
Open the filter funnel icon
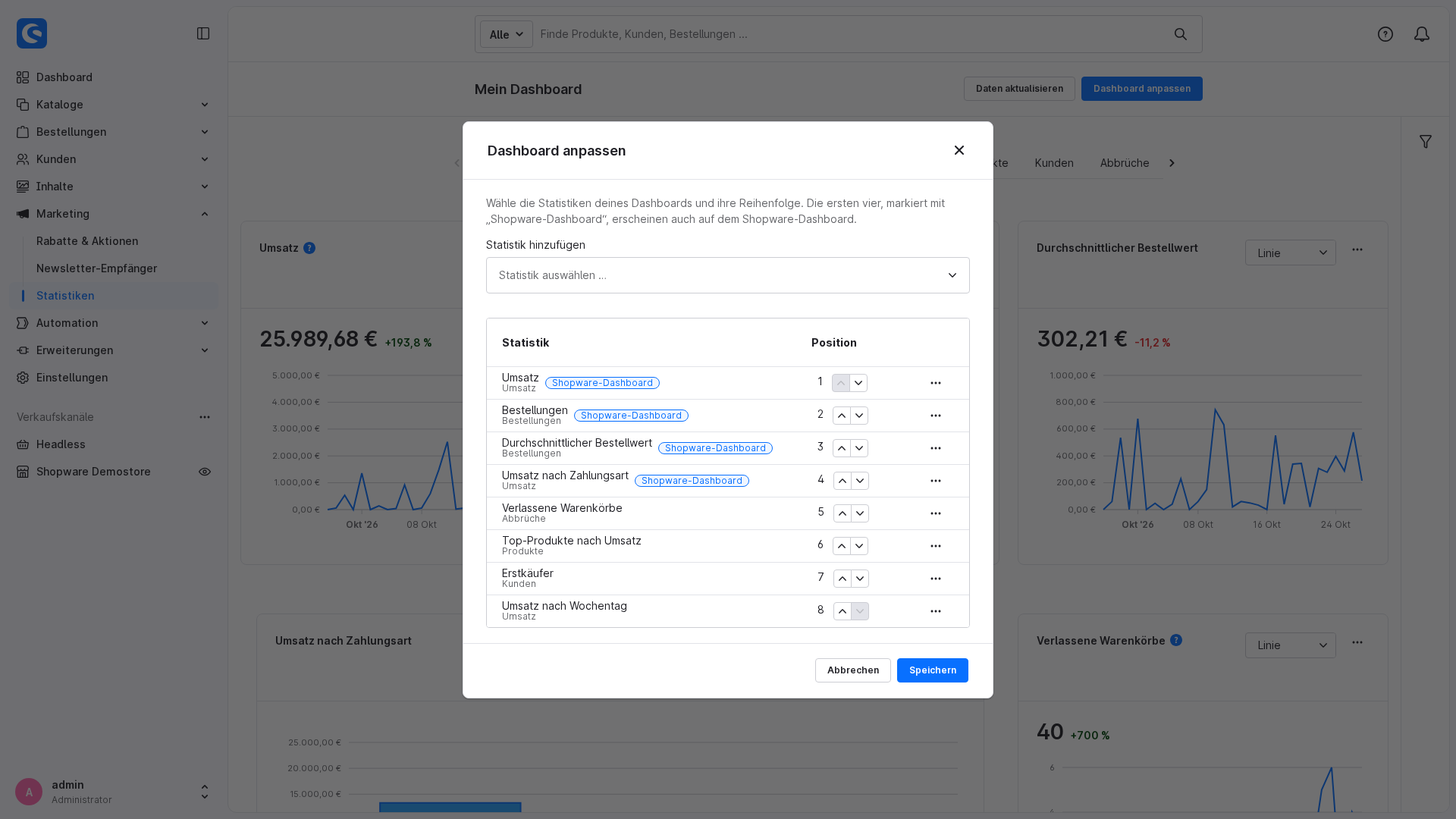(x=1425, y=142)
